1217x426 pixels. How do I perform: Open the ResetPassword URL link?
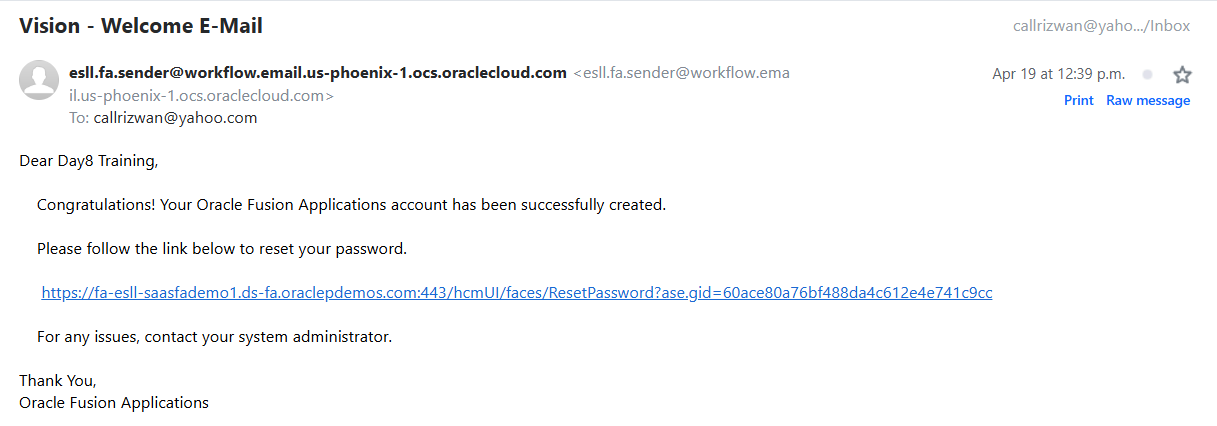coord(517,293)
